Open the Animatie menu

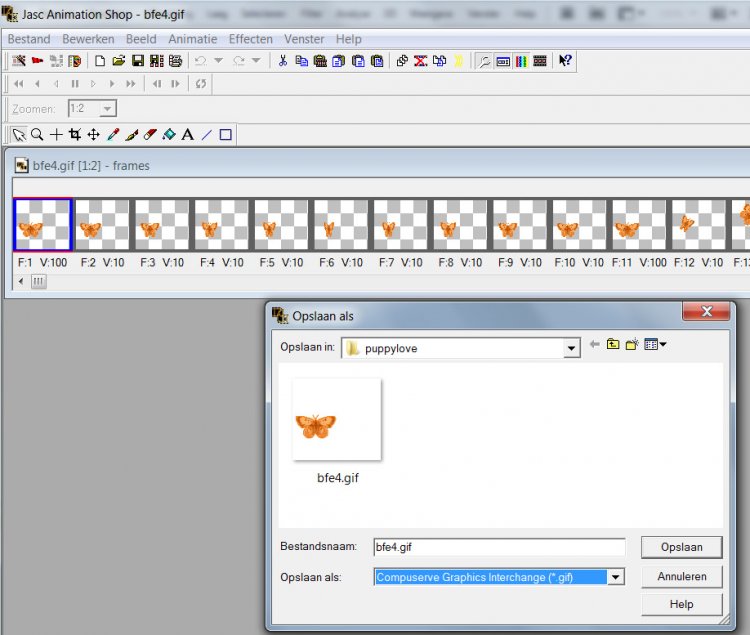[x=192, y=39]
